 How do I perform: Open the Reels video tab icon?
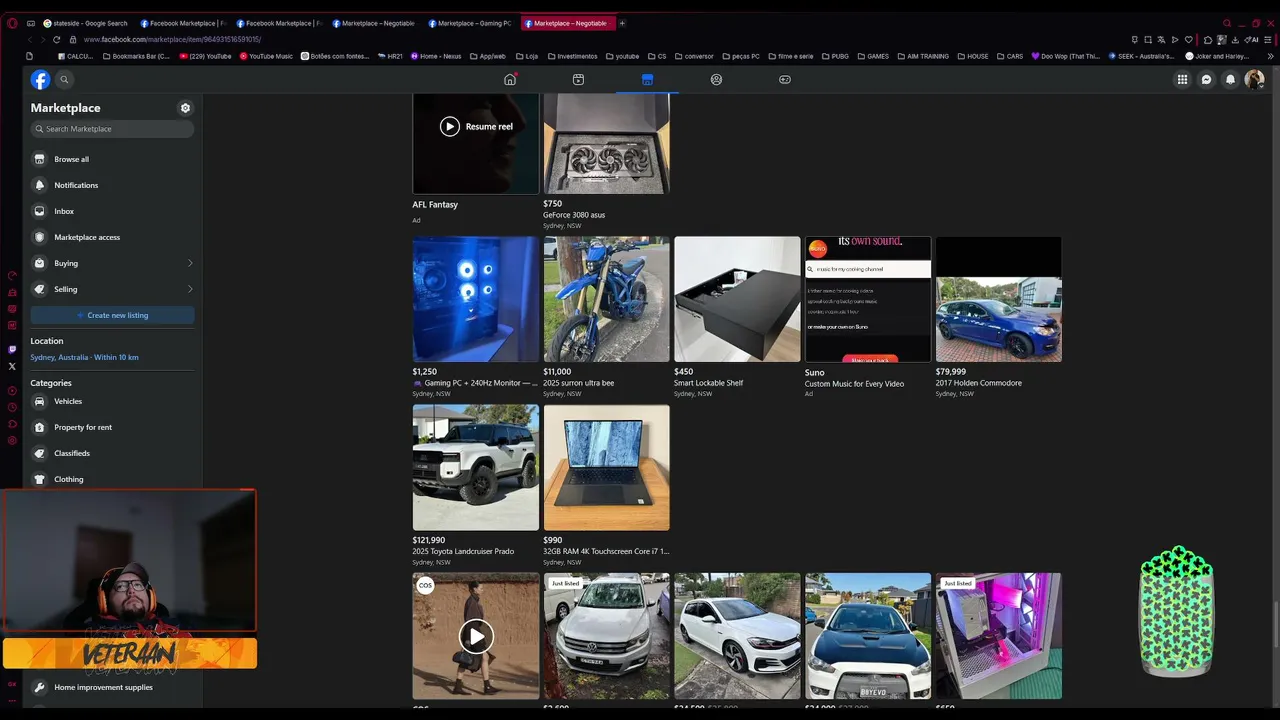[x=578, y=79]
